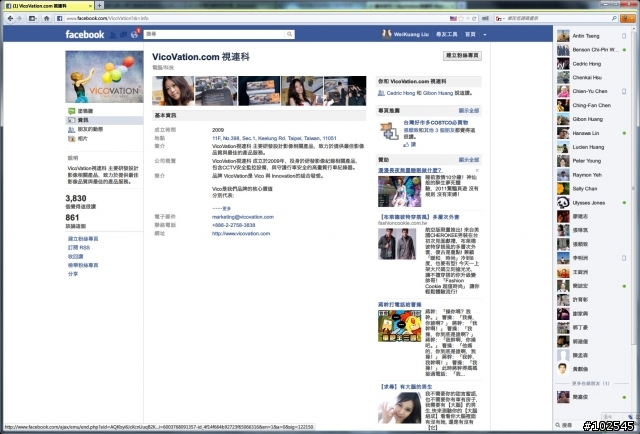This screenshot has height=434, width=640.
Task: Click the browser search engine icon in the search bar
Action: pyautogui.click(x=499, y=18)
